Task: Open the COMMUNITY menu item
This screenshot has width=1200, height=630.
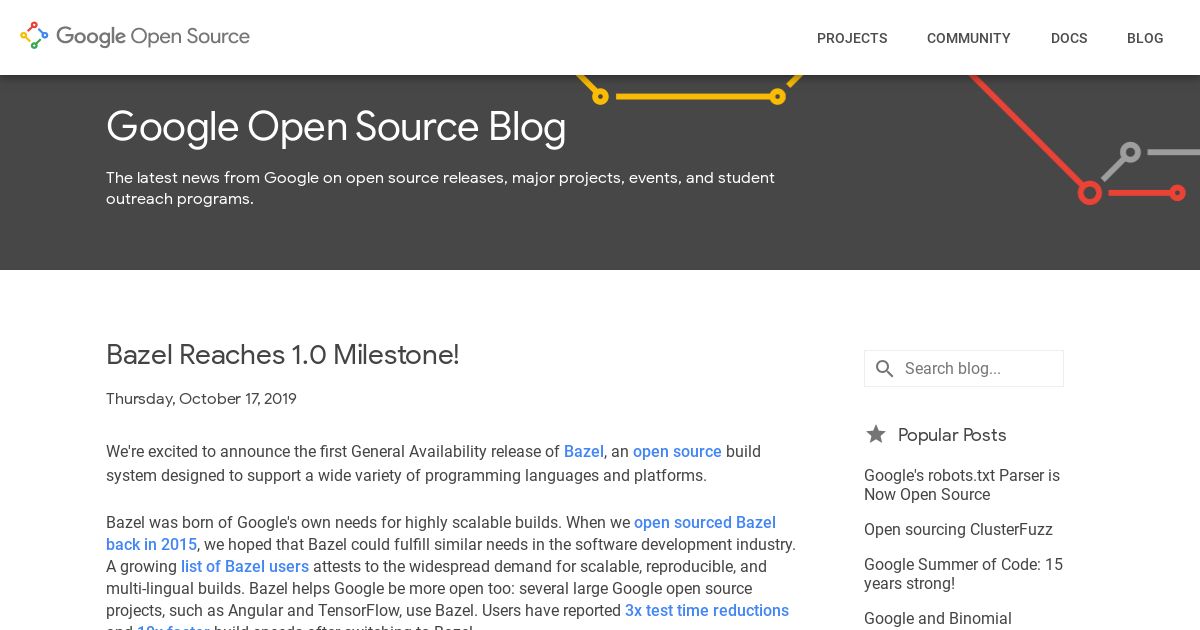Action: point(969,38)
